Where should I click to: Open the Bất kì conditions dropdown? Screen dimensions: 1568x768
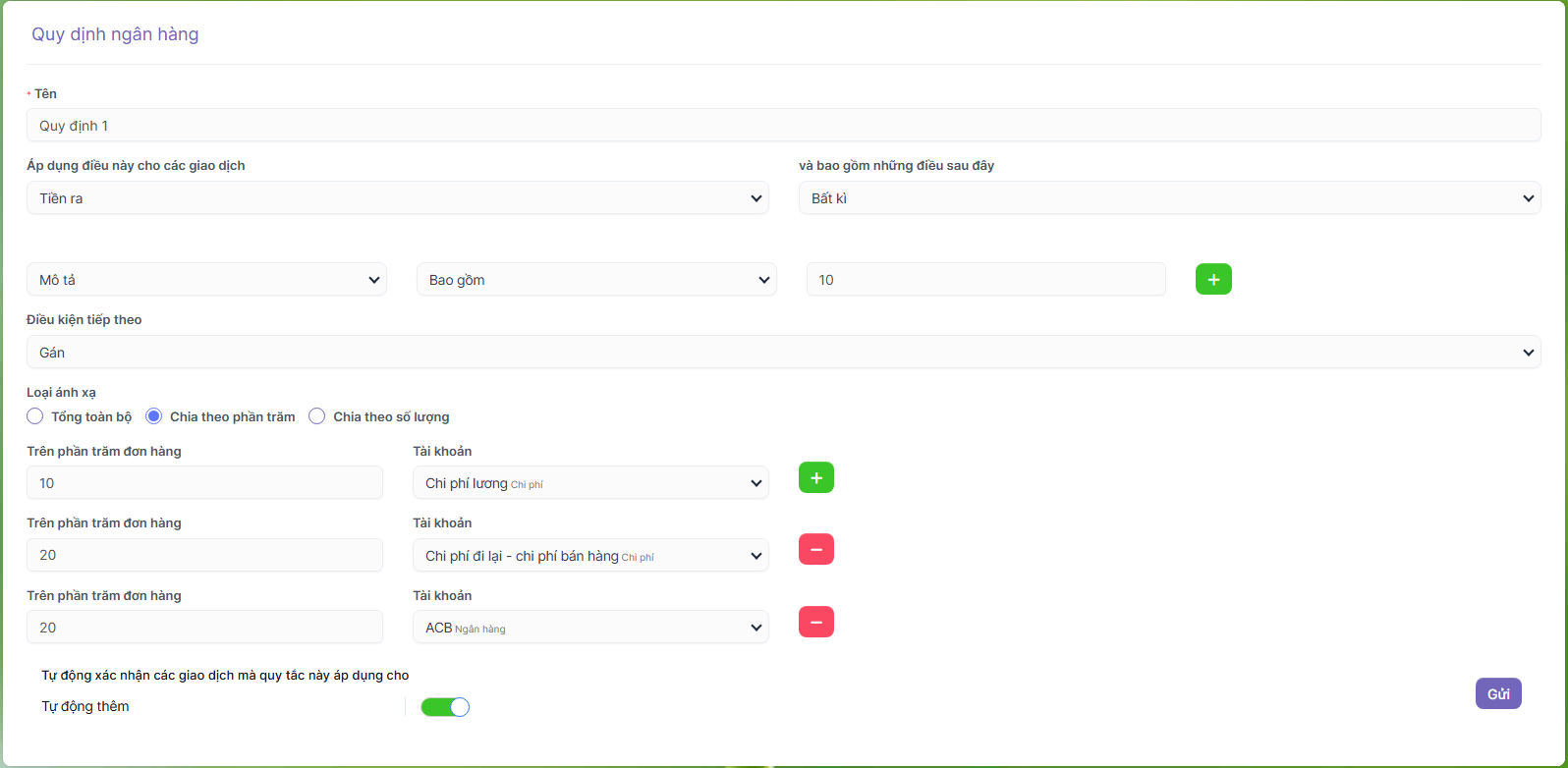point(1169,198)
